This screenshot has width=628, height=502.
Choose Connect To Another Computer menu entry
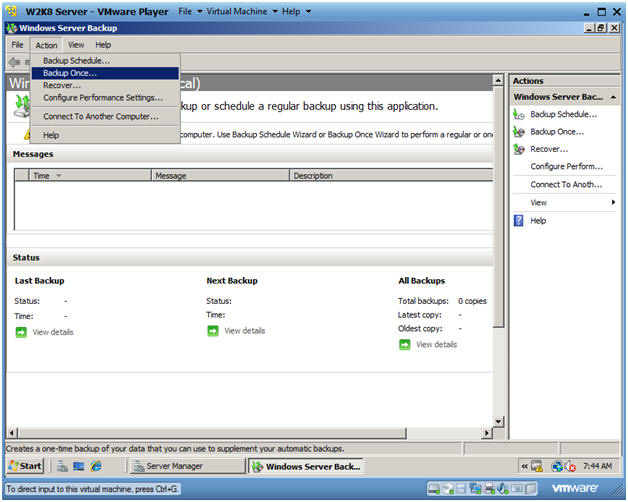click(x=105, y=117)
